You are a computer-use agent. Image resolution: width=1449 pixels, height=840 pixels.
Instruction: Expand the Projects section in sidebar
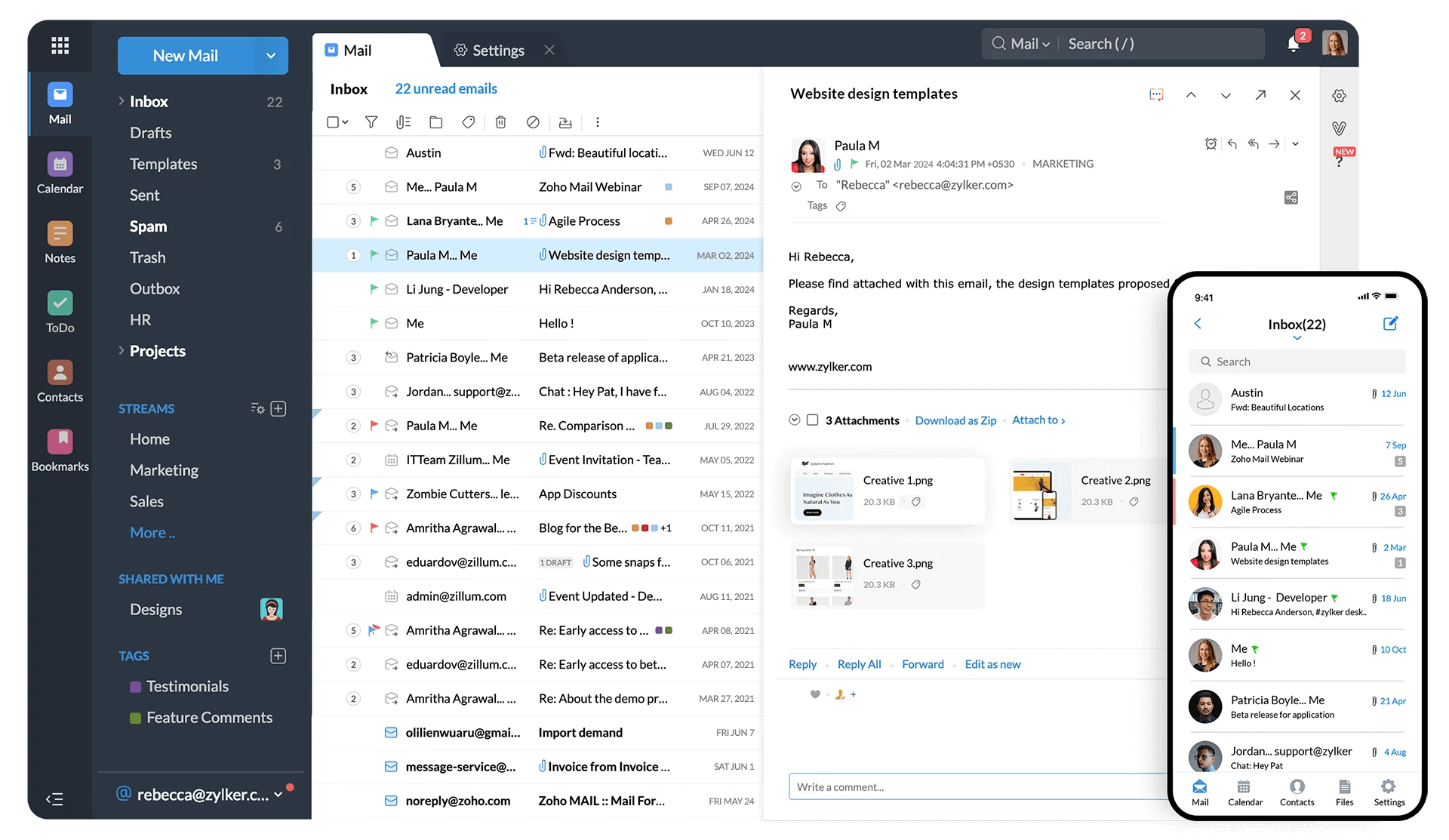click(120, 350)
